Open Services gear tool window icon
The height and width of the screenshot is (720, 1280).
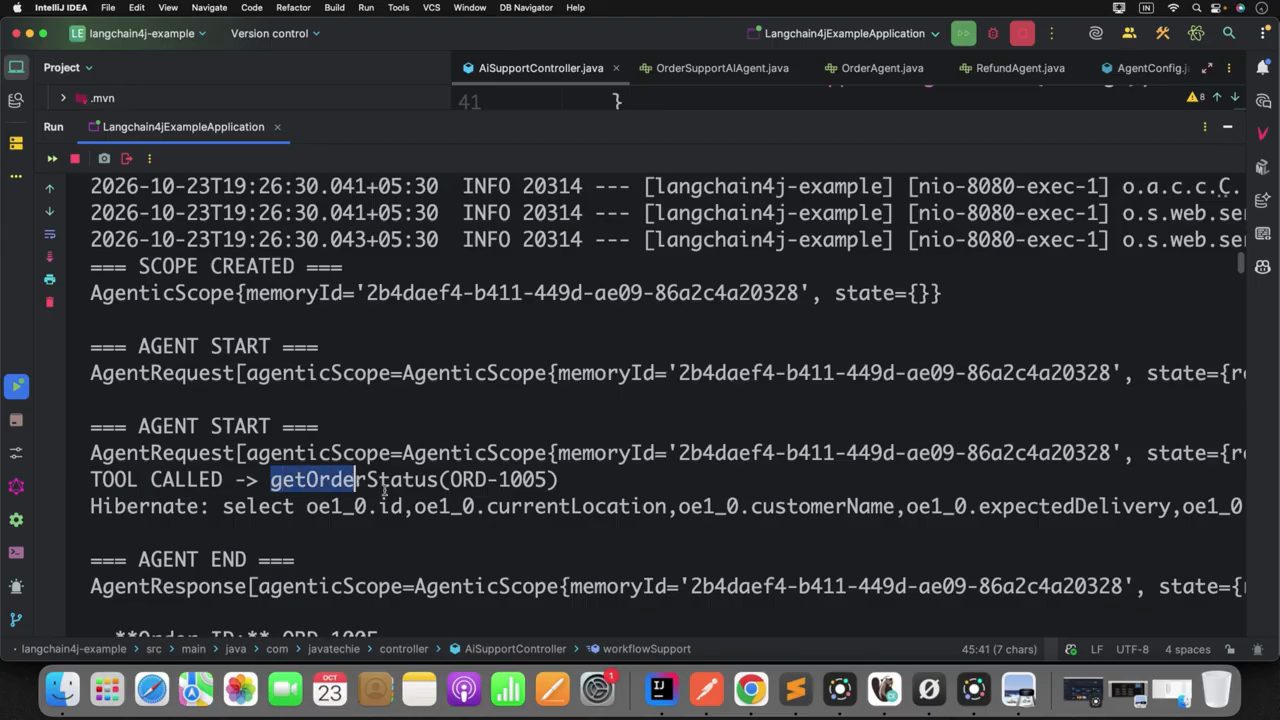(16, 519)
